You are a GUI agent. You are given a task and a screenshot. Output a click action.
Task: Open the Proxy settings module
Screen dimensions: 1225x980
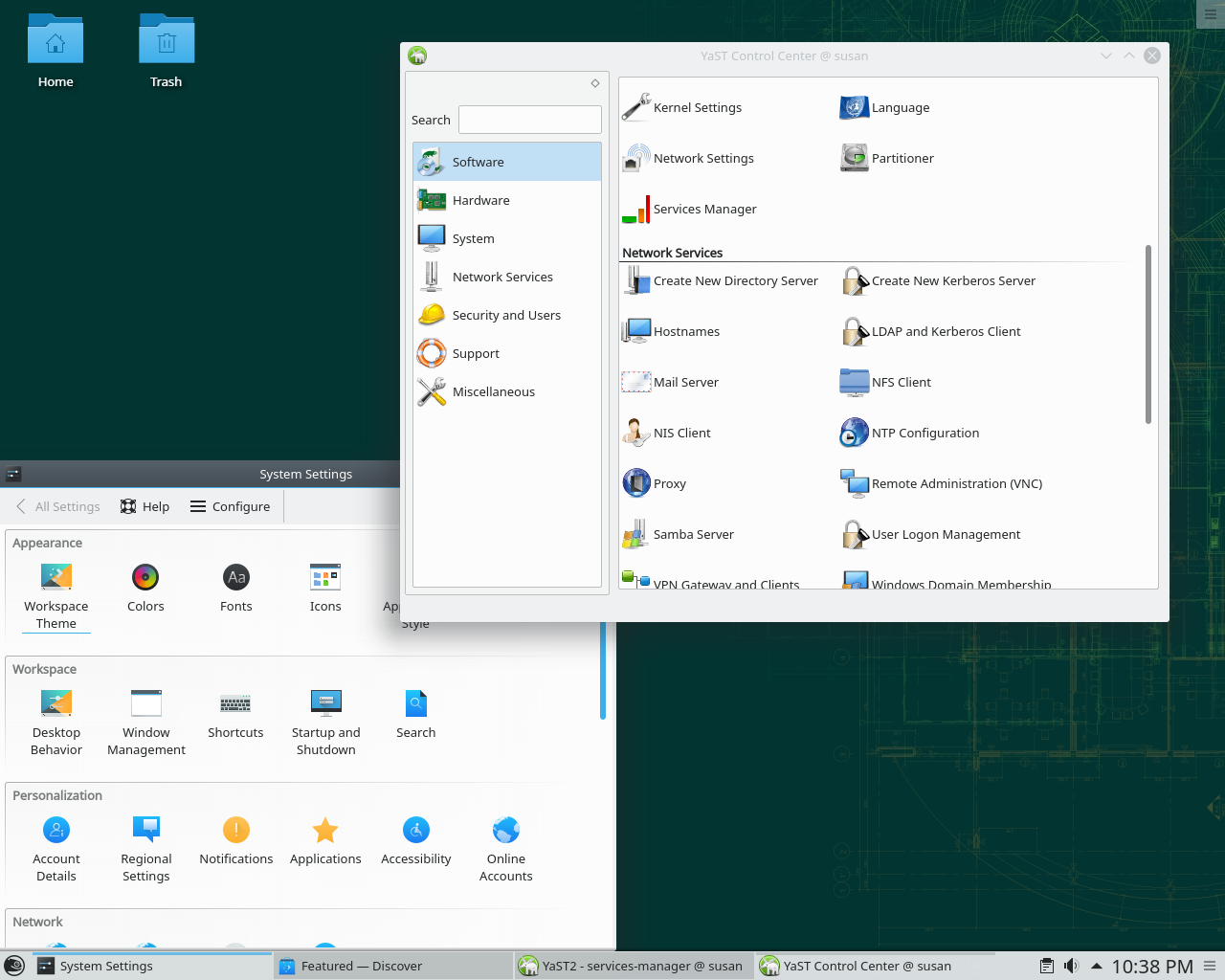click(654, 483)
